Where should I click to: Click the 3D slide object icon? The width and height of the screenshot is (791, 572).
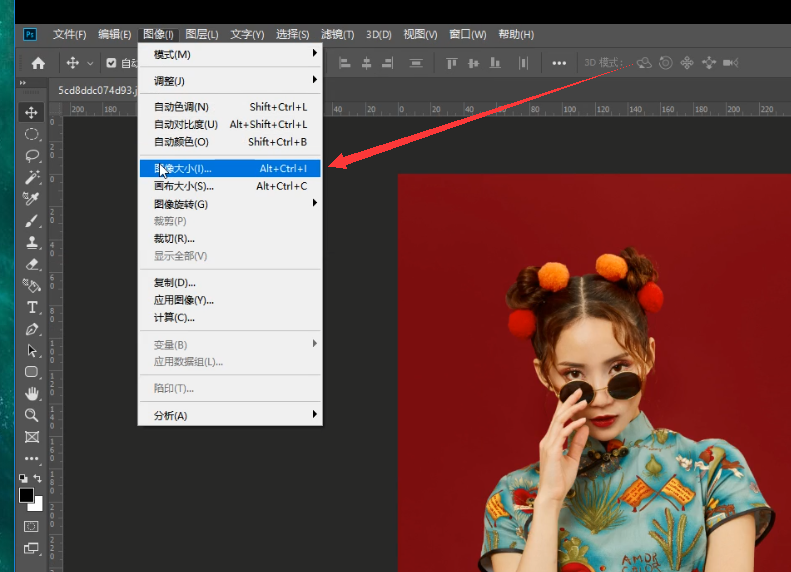(x=709, y=63)
